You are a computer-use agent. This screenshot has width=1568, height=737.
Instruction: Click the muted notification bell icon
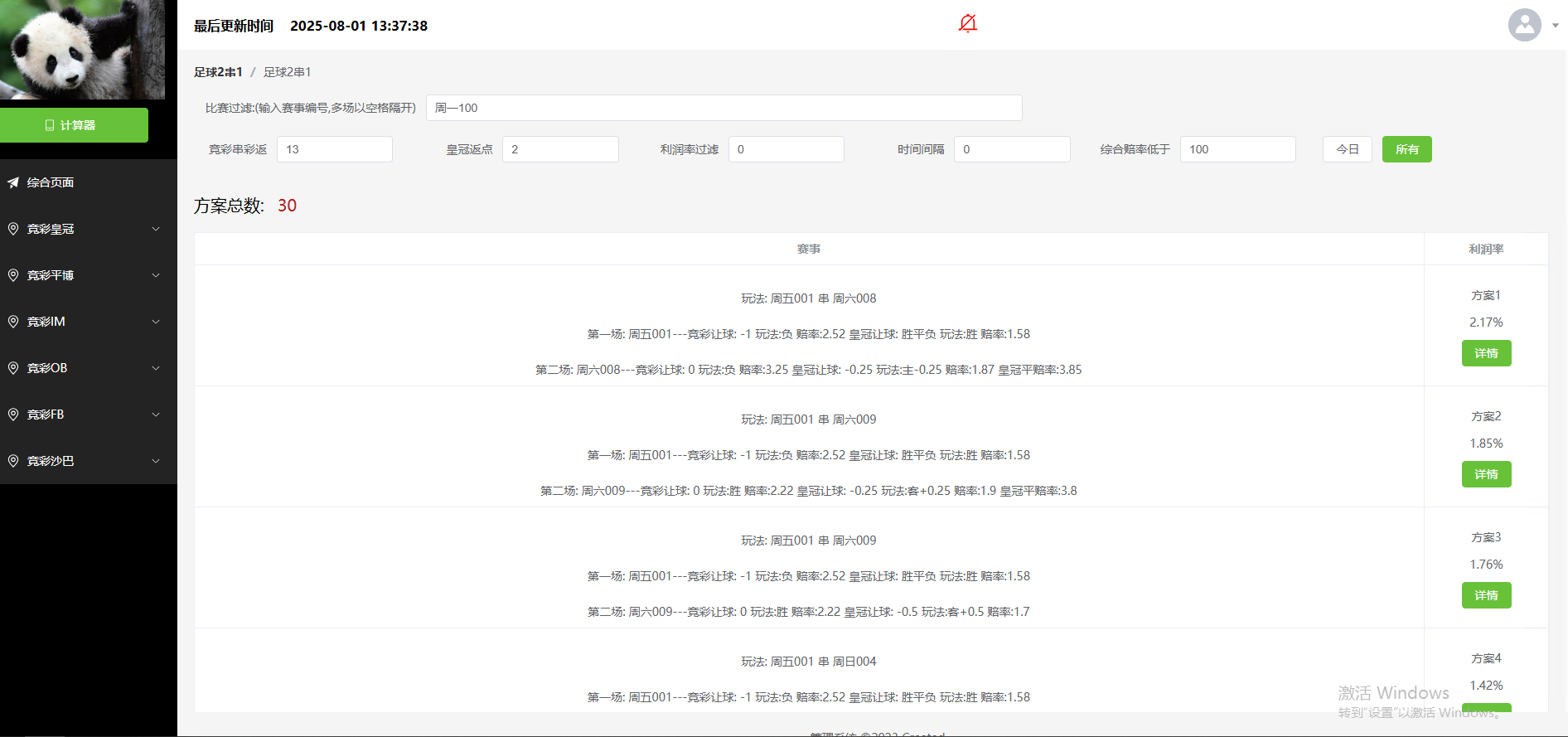pyautogui.click(x=967, y=23)
